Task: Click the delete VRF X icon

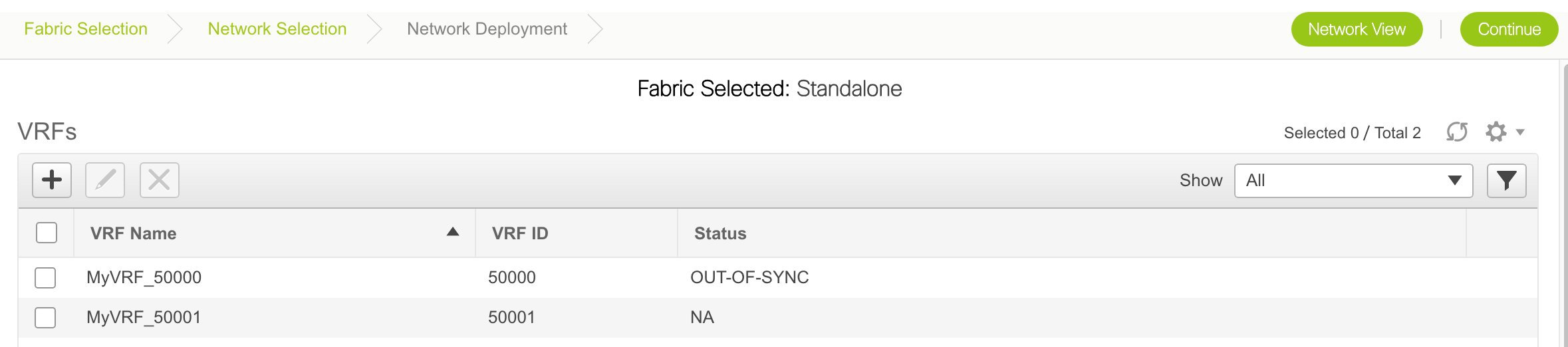Action: pos(159,180)
